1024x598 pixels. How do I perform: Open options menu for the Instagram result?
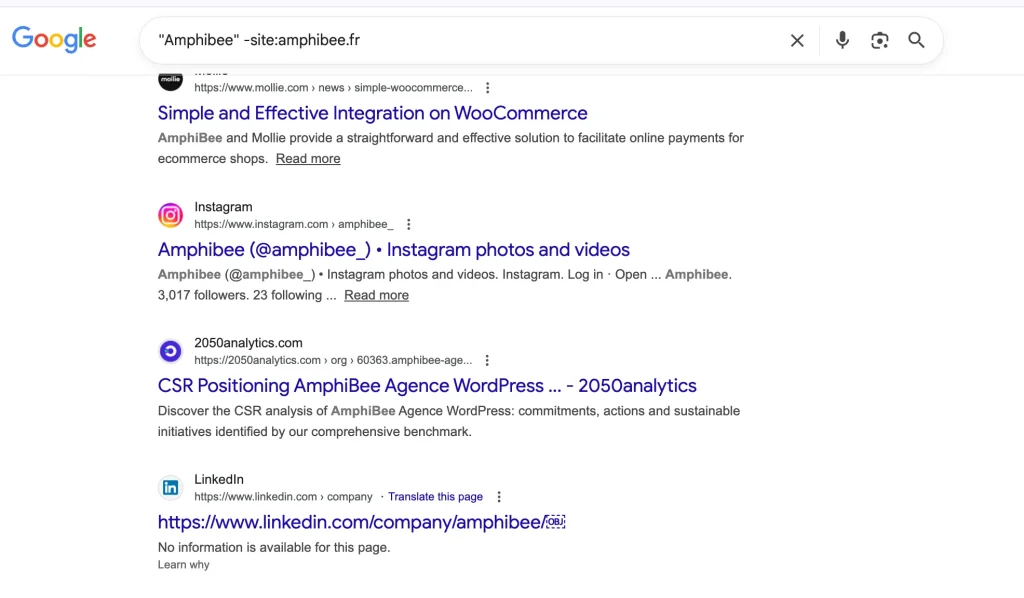coord(409,224)
